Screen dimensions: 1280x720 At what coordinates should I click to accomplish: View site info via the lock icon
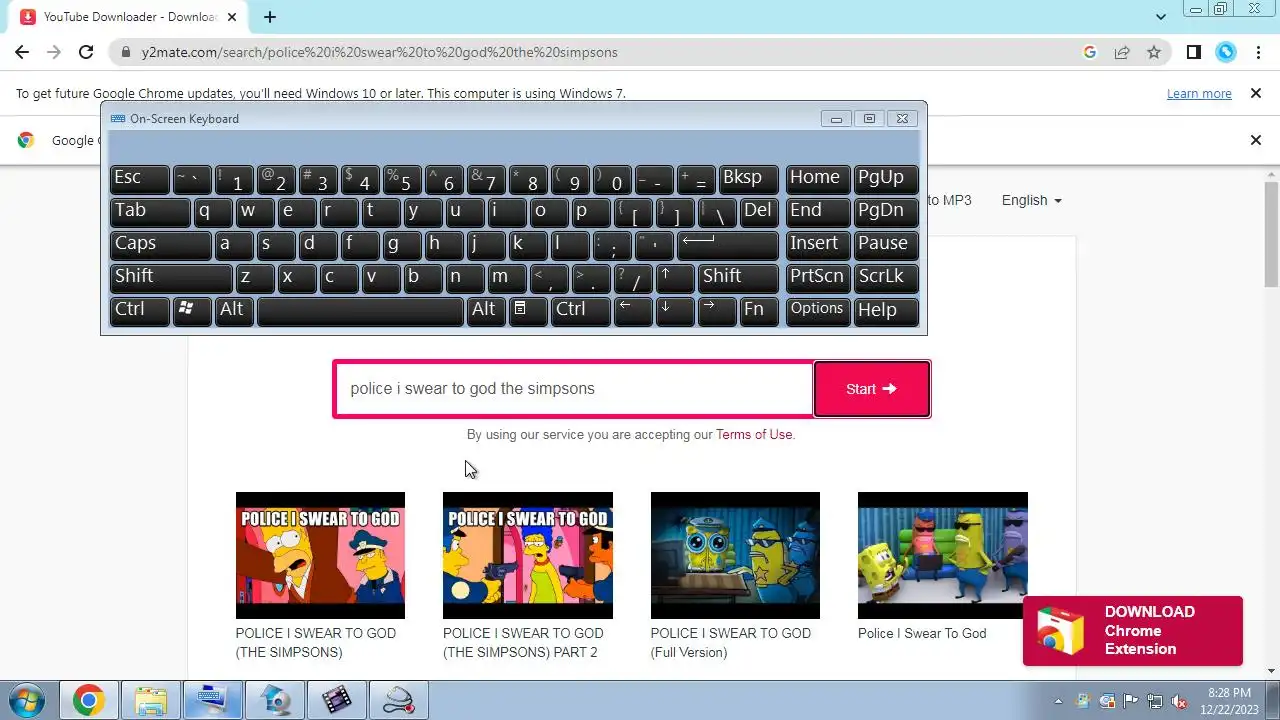pos(126,52)
